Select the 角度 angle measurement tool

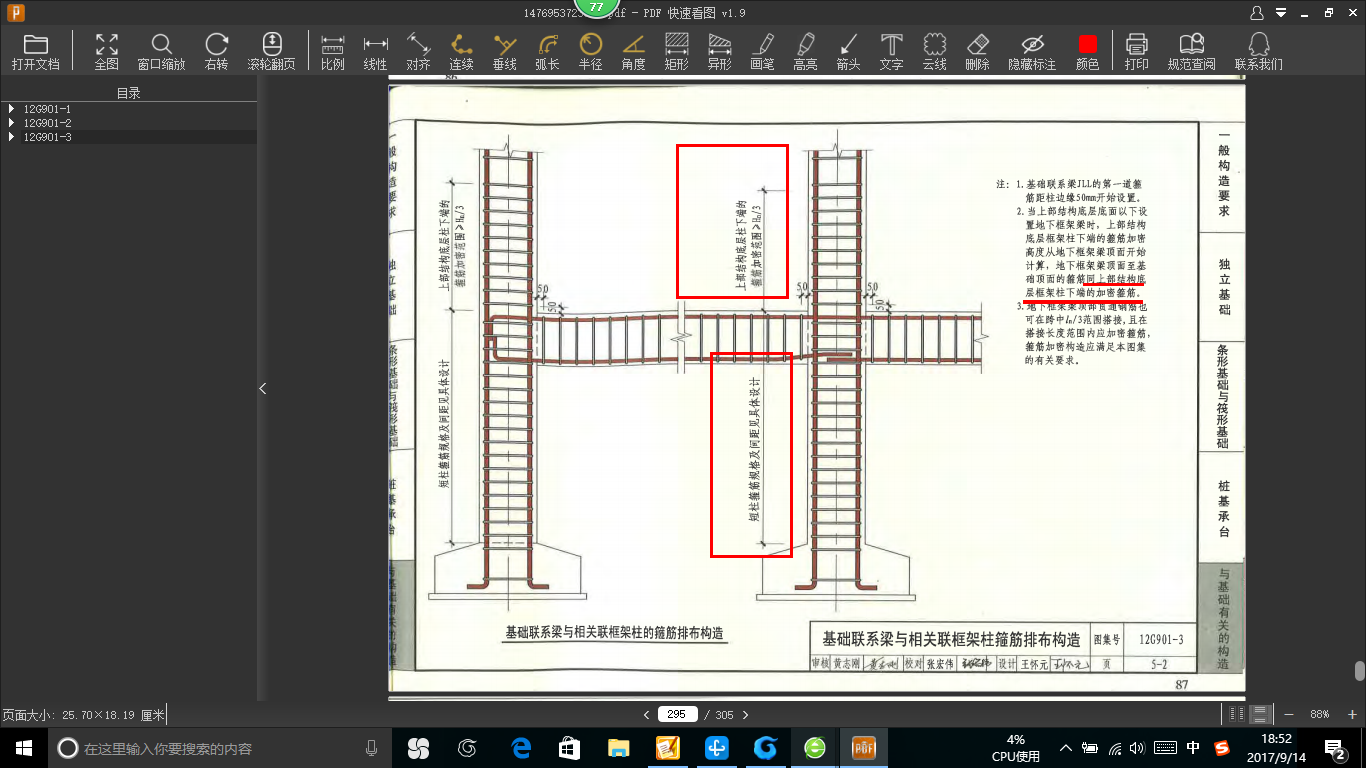(x=633, y=51)
